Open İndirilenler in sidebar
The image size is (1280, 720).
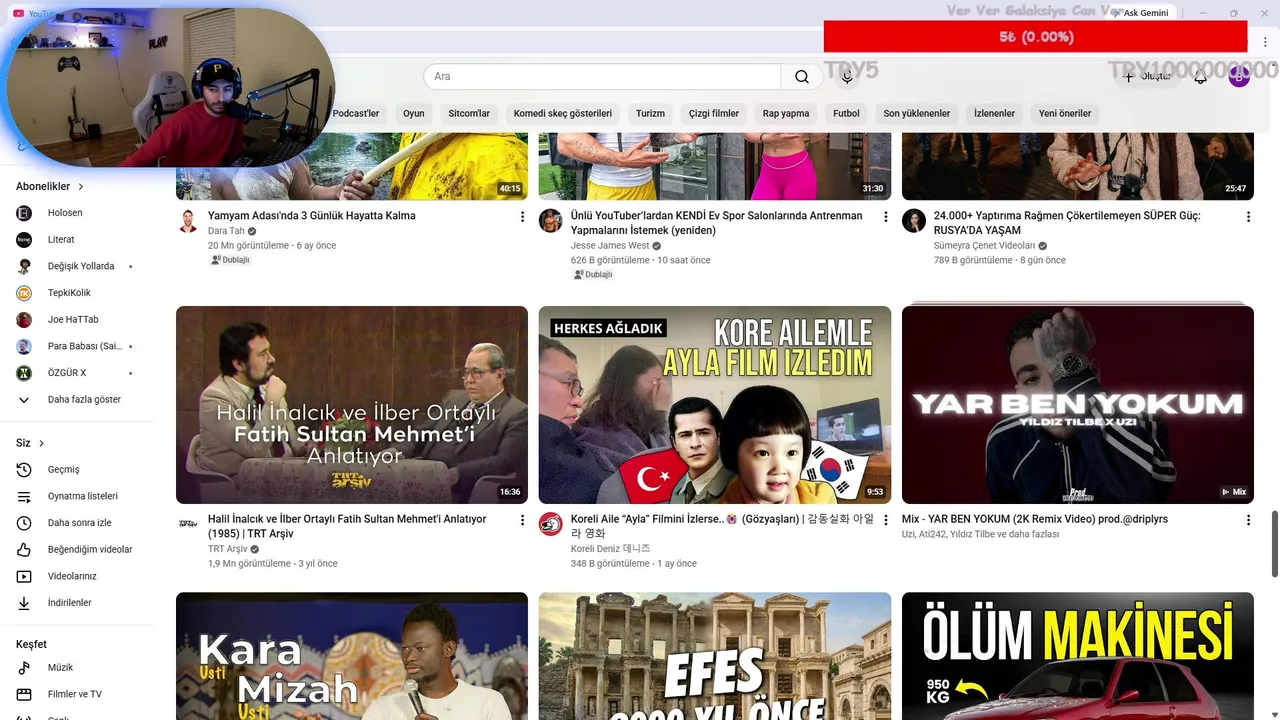(x=76, y=603)
